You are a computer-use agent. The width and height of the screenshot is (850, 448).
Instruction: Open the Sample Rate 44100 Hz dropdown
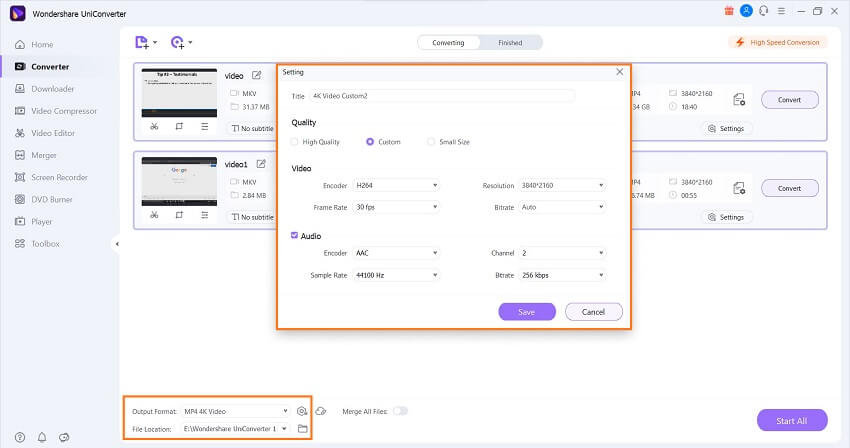tap(396, 276)
